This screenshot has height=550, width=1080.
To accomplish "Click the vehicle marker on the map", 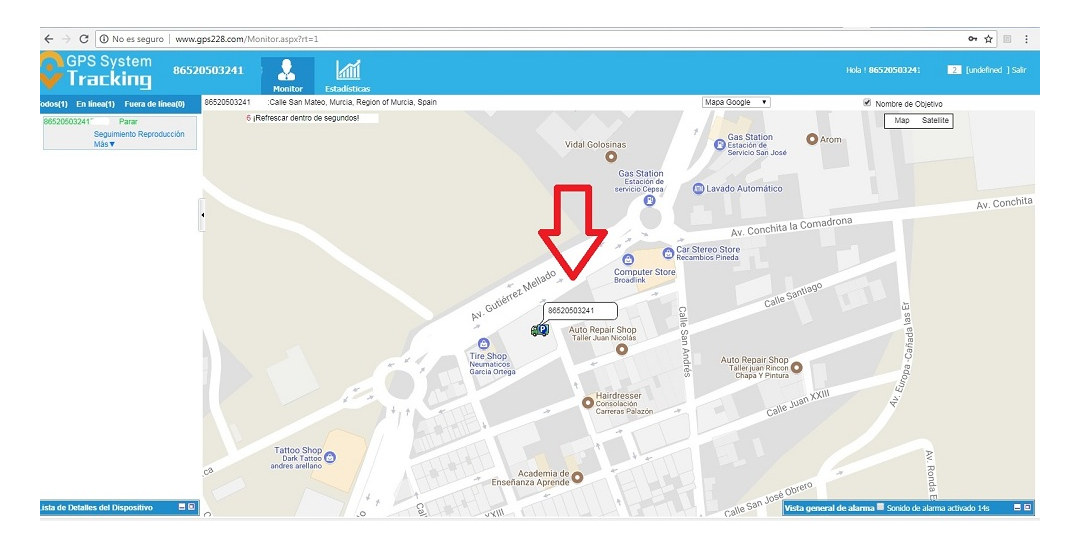I will 539,330.
